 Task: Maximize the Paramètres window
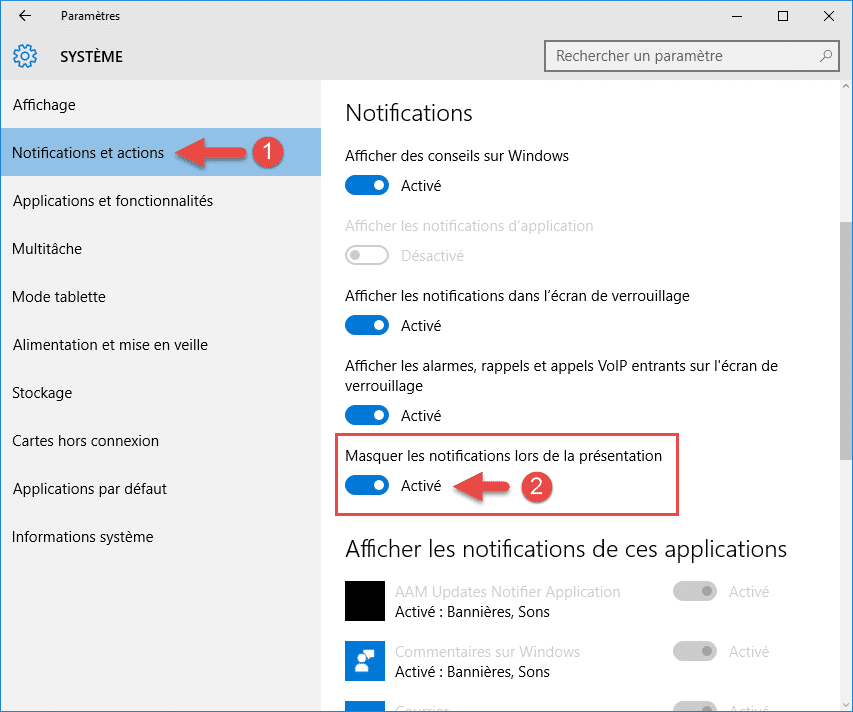click(x=783, y=16)
